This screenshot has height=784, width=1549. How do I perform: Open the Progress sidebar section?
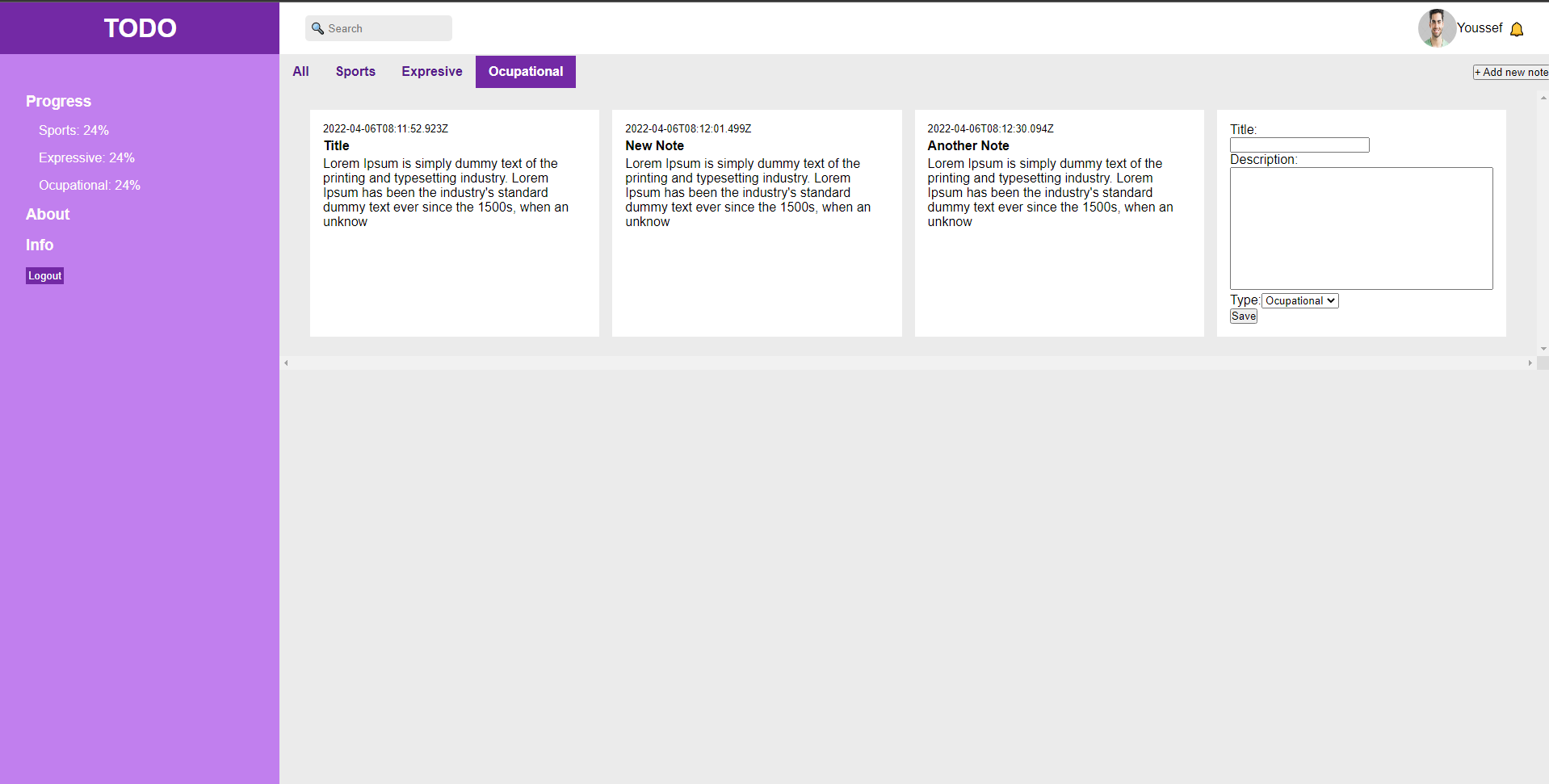pyautogui.click(x=58, y=101)
